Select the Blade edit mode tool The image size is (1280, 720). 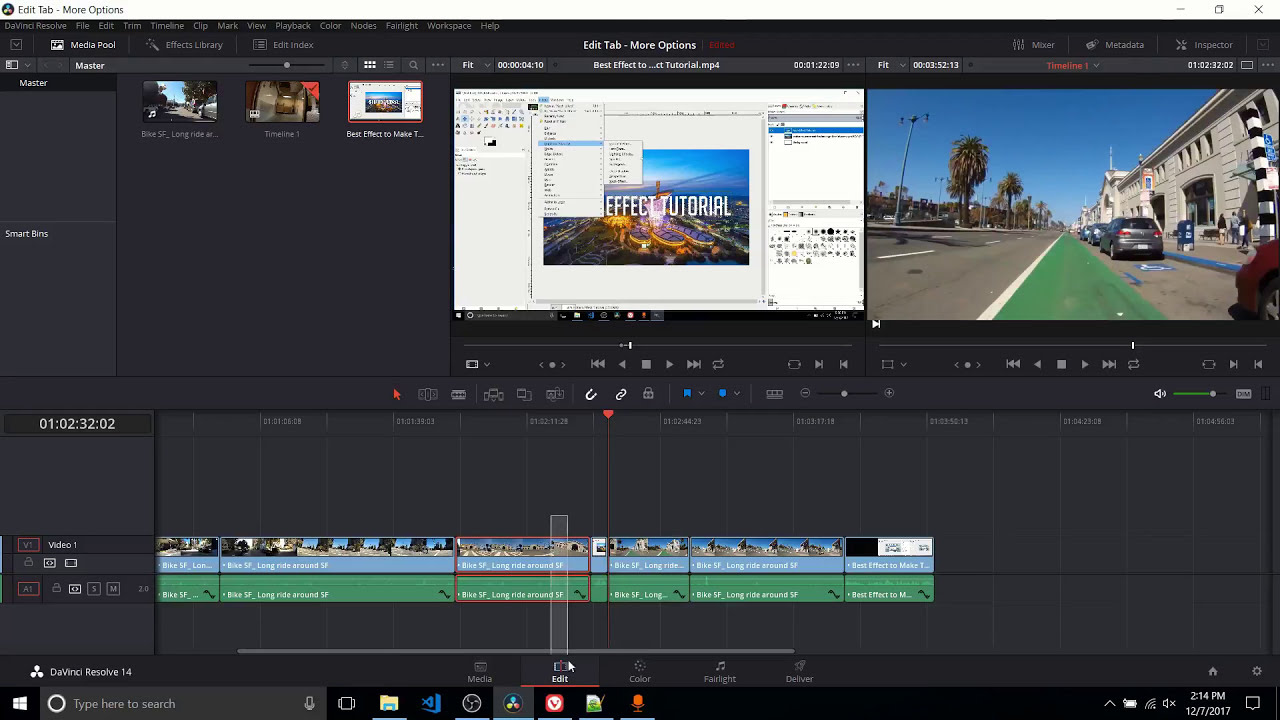click(458, 394)
